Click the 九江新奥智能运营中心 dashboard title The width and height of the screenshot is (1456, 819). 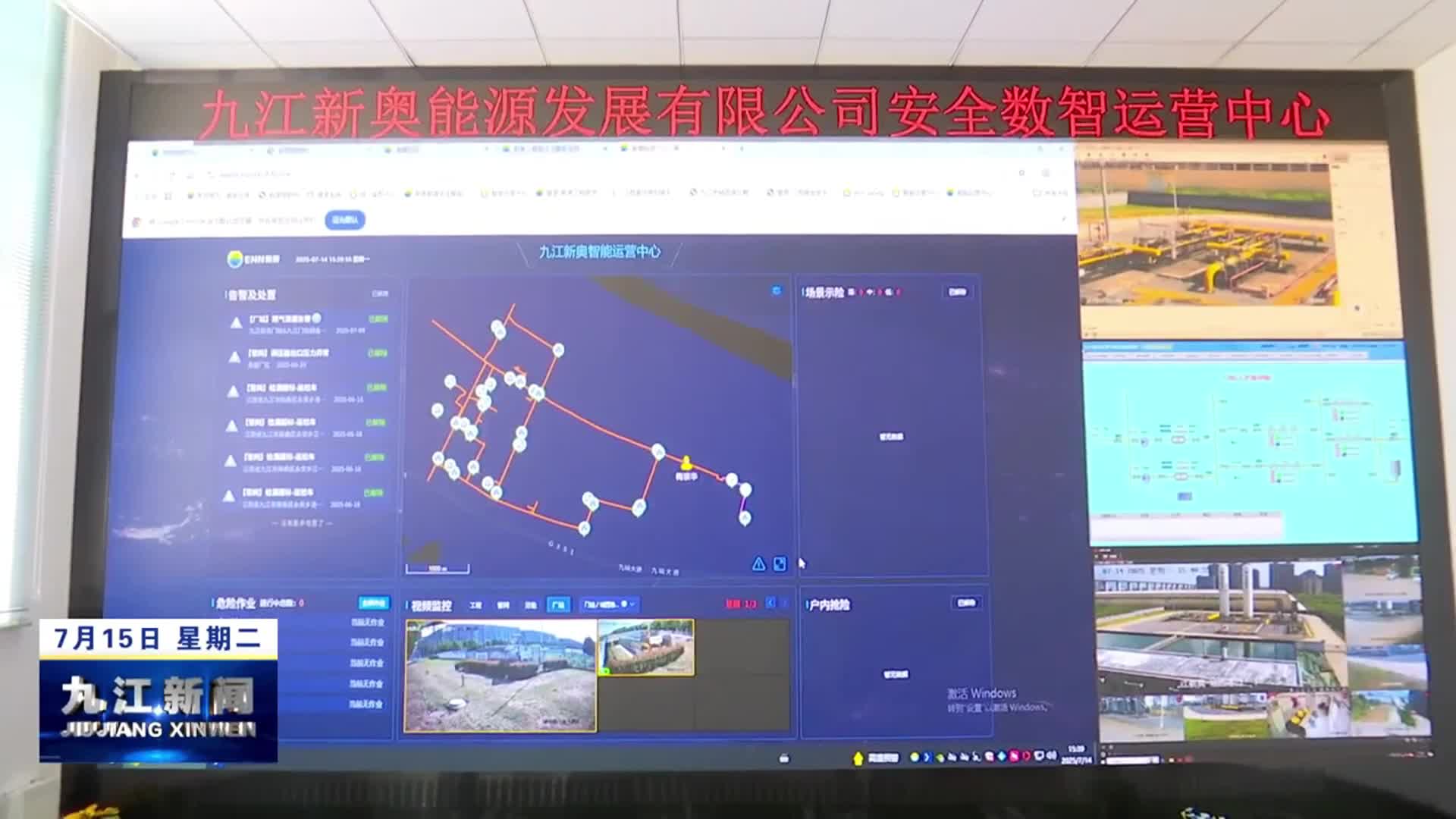[600, 252]
